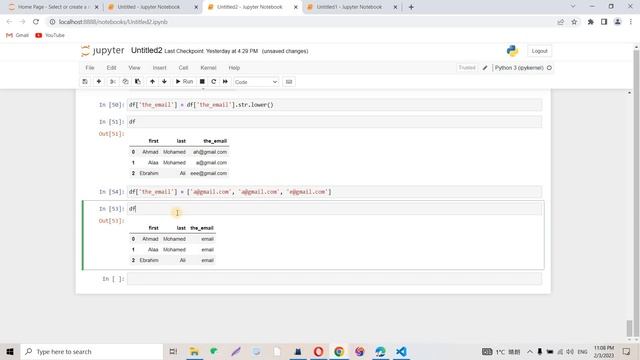640x360 pixels.
Task: Click the page vertical scrollbar thumb
Action: click(629, 328)
